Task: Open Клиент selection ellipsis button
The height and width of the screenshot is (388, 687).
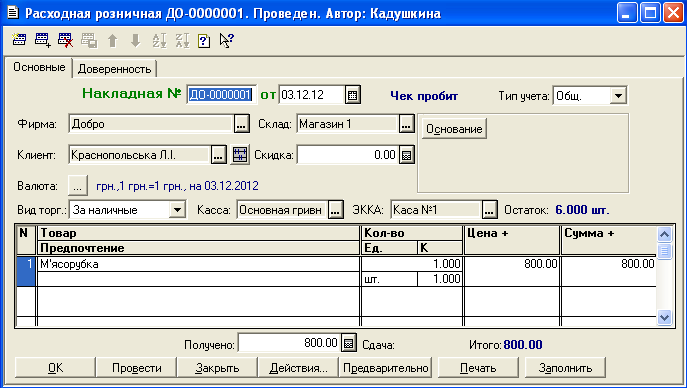Action: point(219,155)
